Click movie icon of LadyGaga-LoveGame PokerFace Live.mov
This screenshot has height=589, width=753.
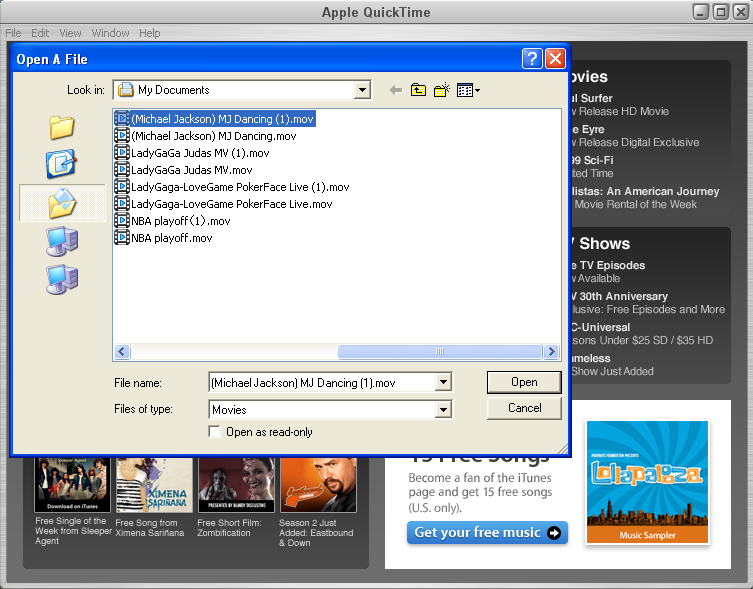[122, 204]
